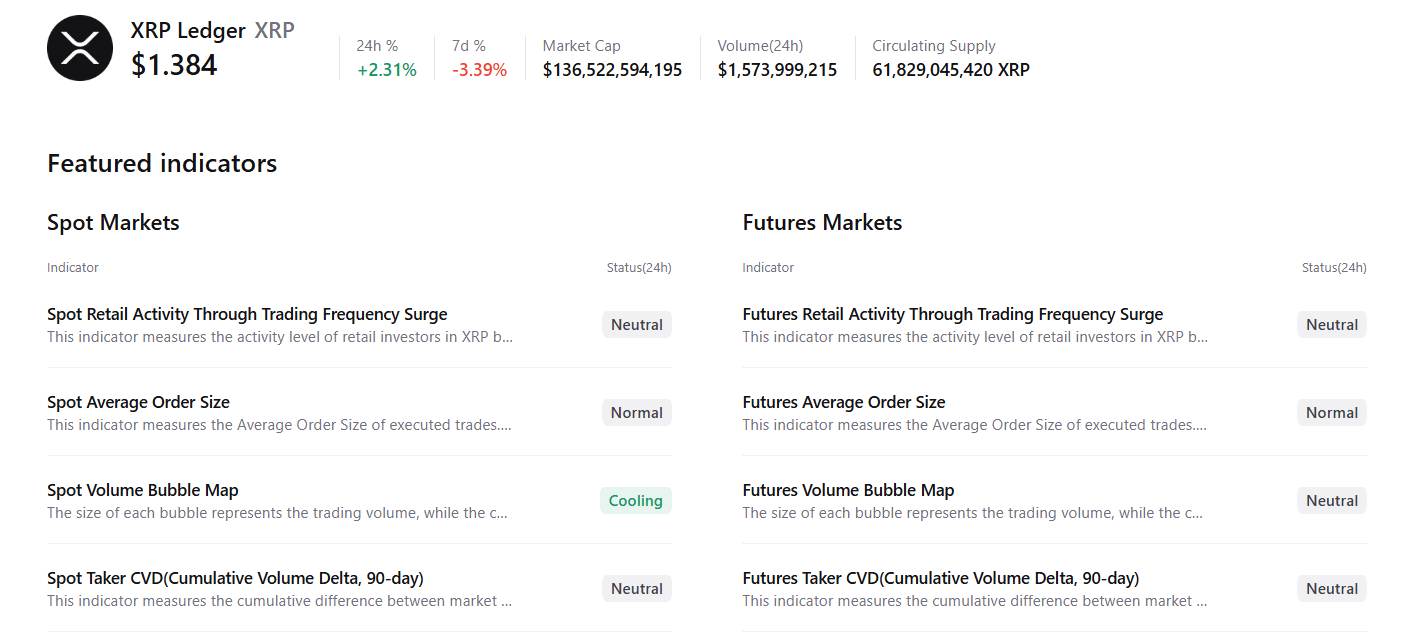Viewport: 1411px width, 634px height.
Task: Click the Status(24h) header under Spot Markets
Action: point(639,267)
